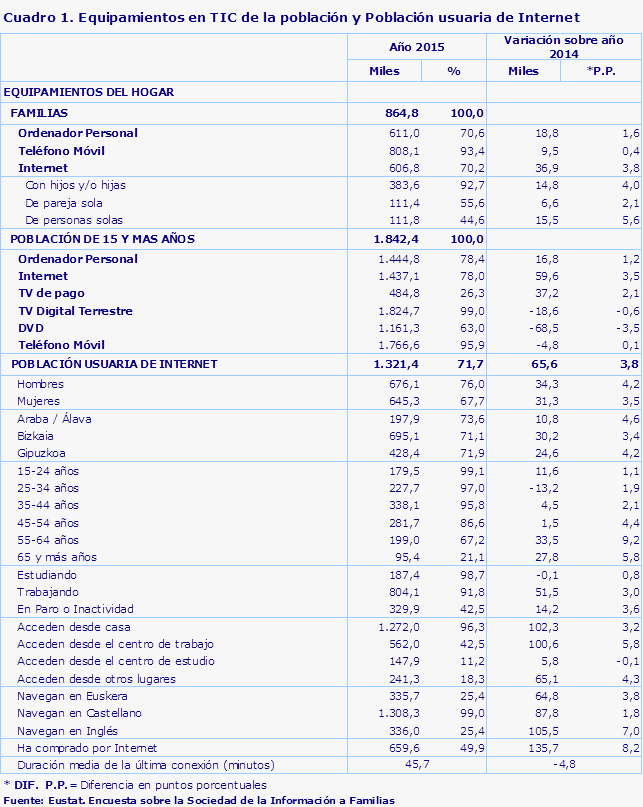Select the 'Mujeres' row label
Image resolution: width=643 pixels, height=807 pixels.
(38, 401)
